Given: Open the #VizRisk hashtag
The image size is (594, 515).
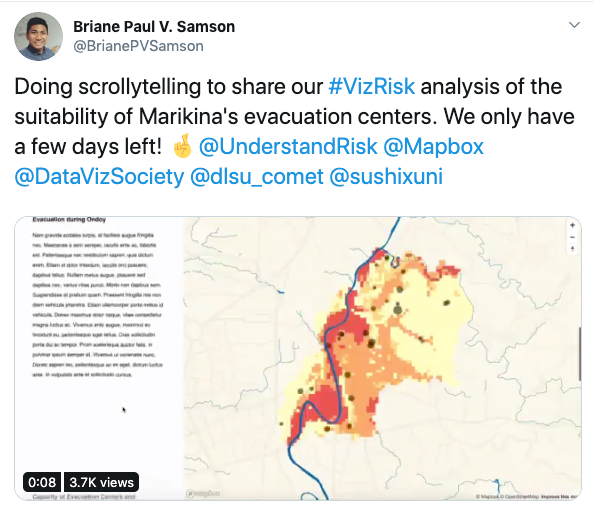Looking at the screenshot, I should (372, 86).
